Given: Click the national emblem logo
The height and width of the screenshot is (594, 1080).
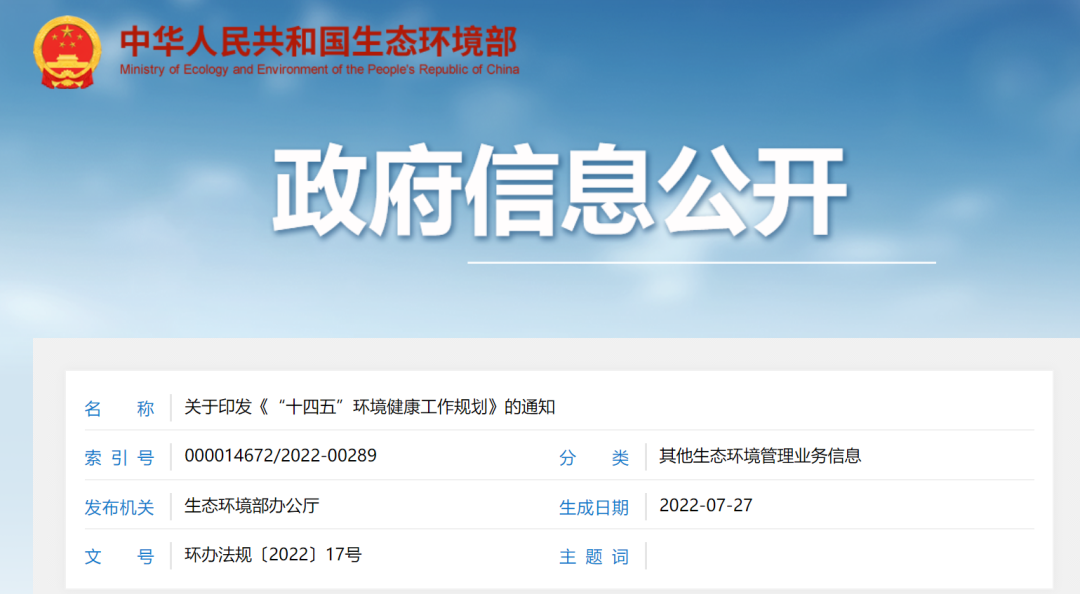Looking at the screenshot, I should [x=67, y=52].
